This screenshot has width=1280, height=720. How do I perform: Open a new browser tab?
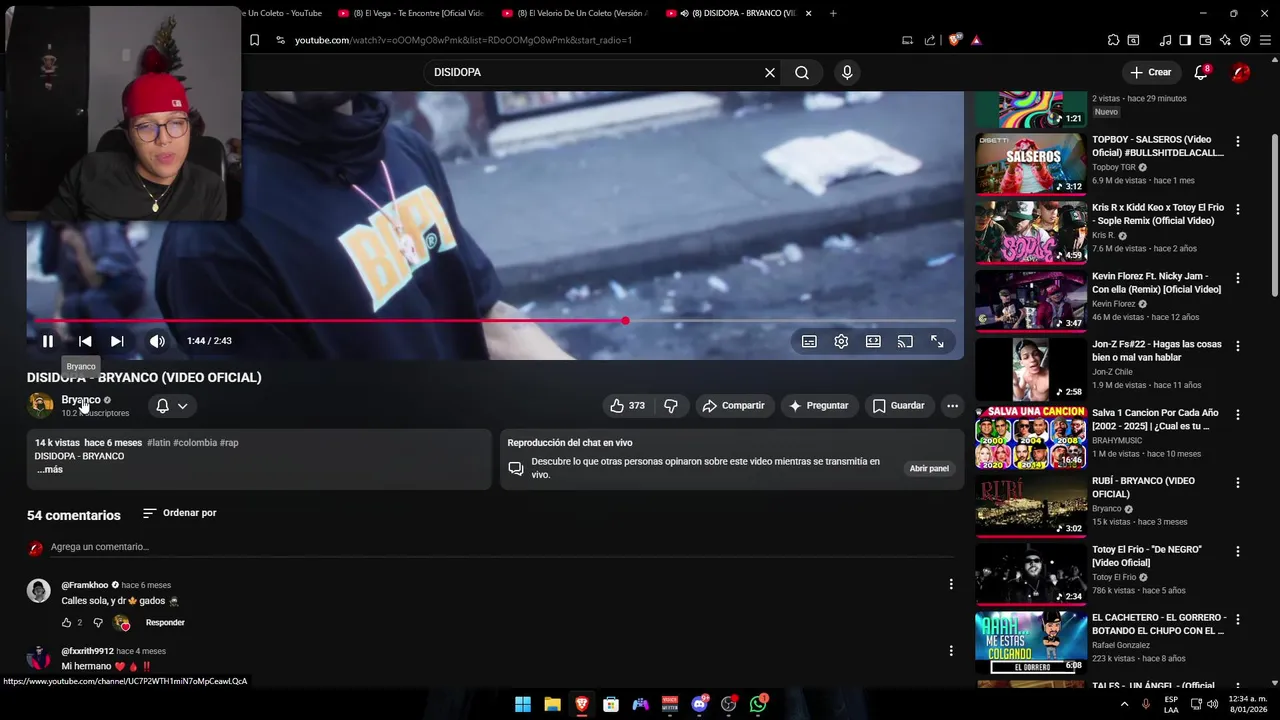pos(833,13)
